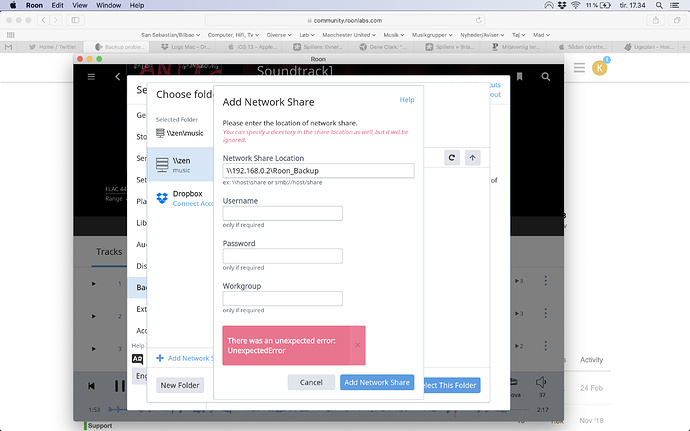Click the Dropbox menu bar icon
690x431 pixels.
pos(562,5)
